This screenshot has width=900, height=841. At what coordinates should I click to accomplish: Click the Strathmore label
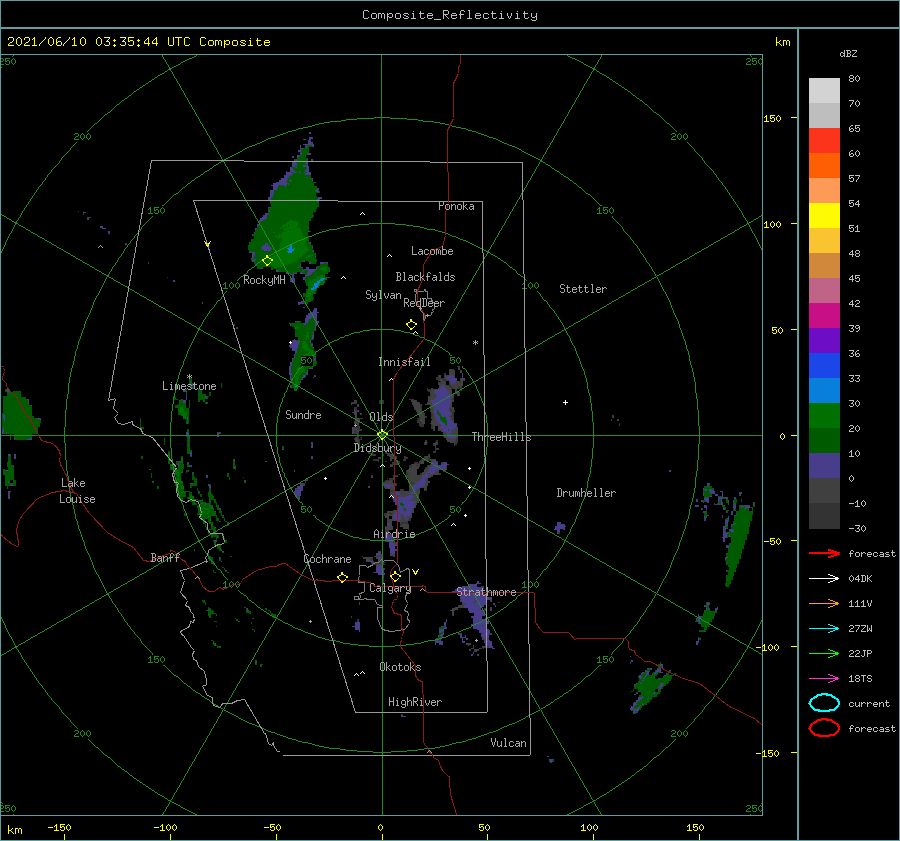pyautogui.click(x=486, y=592)
